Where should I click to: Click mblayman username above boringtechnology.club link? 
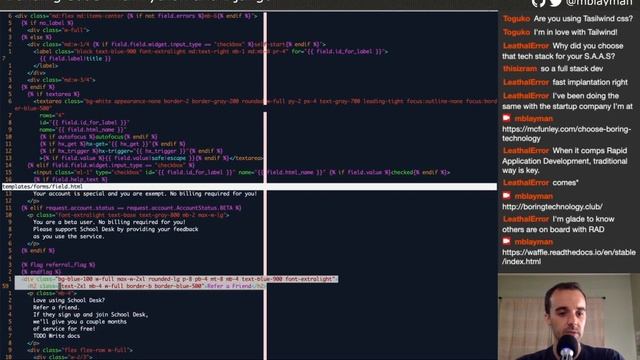pos(533,196)
